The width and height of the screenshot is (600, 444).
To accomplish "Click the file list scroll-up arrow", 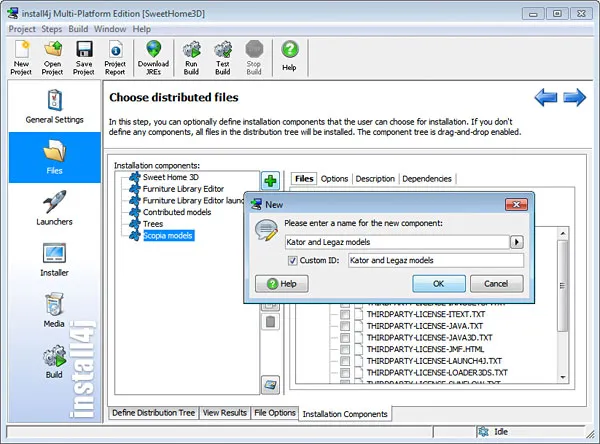I will [x=562, y=233].
